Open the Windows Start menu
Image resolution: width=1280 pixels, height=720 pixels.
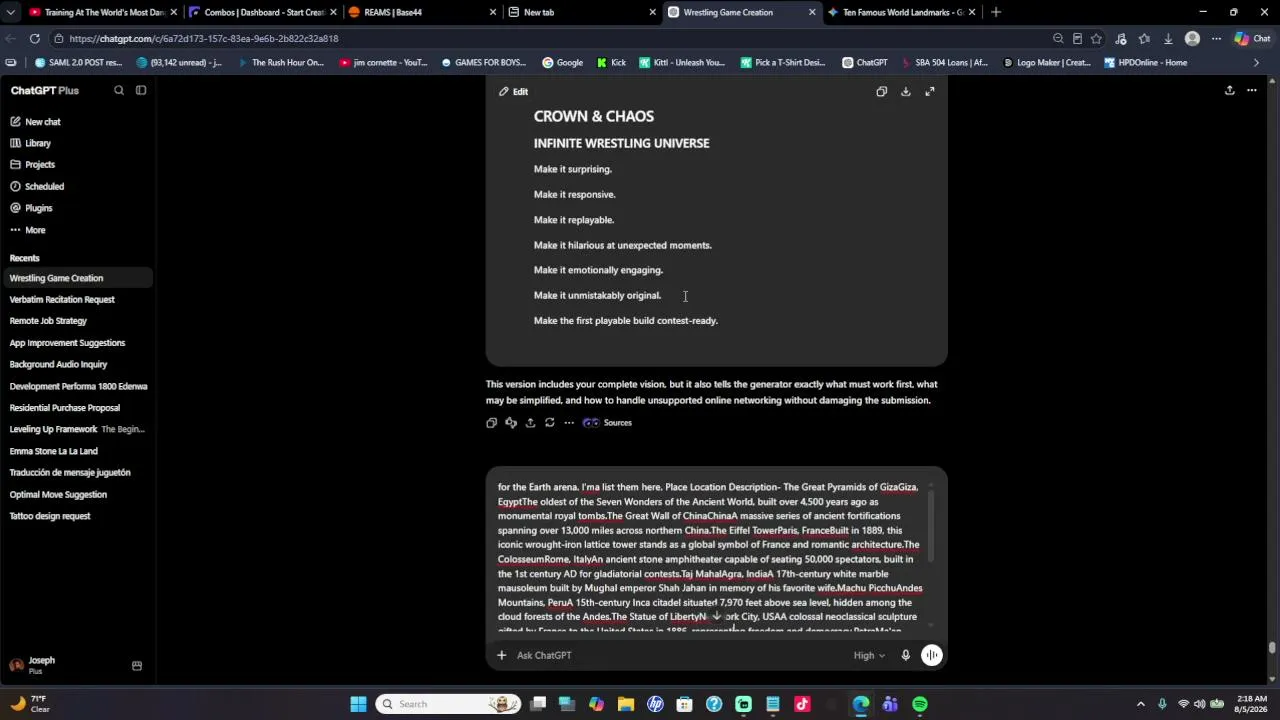coord(358,704)
